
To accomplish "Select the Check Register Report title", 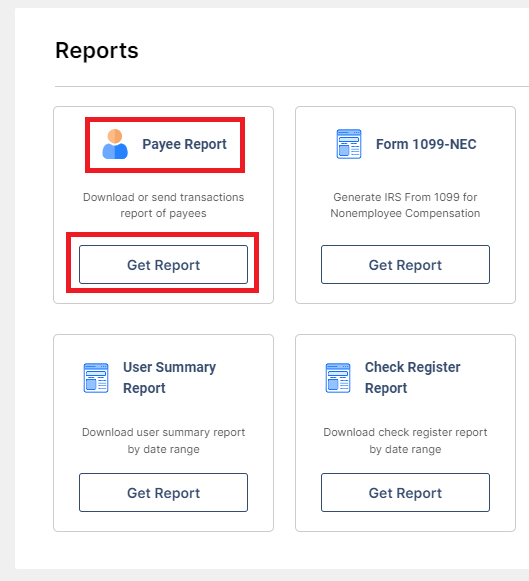I will pyautogui.click(x=412, y=378).
